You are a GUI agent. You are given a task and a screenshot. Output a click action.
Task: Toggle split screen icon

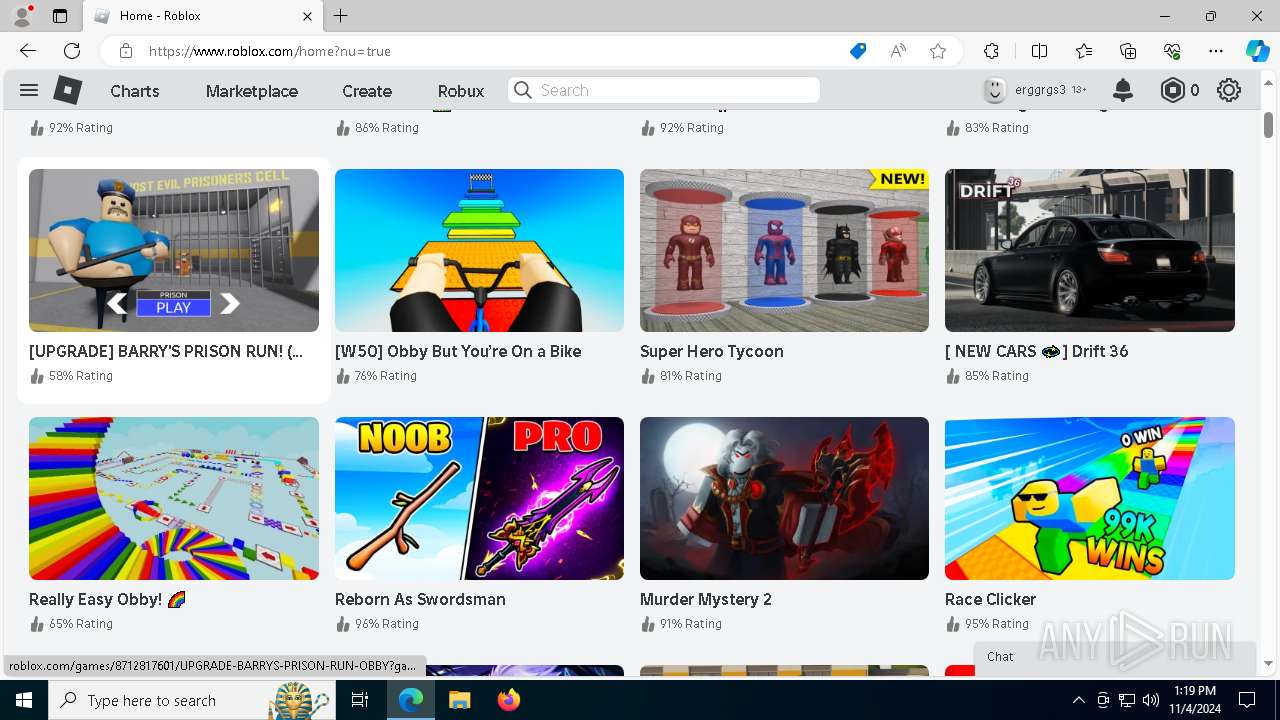[1039, 51]
